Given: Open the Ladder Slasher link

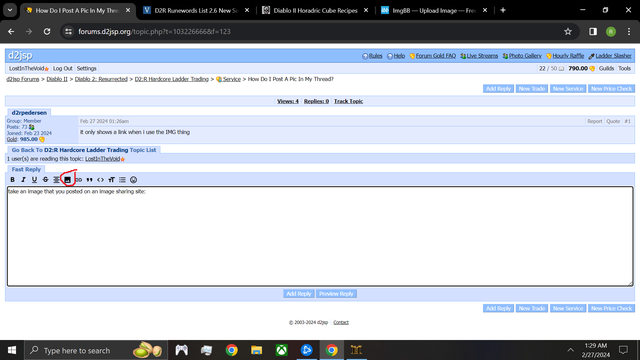Looking at the screenshot, I should (x=613, y=56).
